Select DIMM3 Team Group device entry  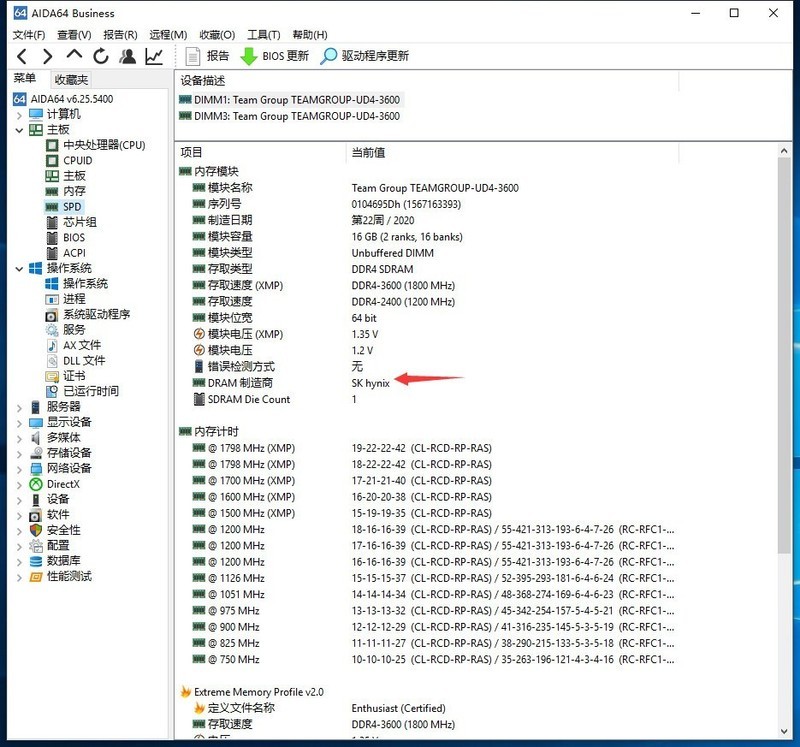click(x=296, y=116)
